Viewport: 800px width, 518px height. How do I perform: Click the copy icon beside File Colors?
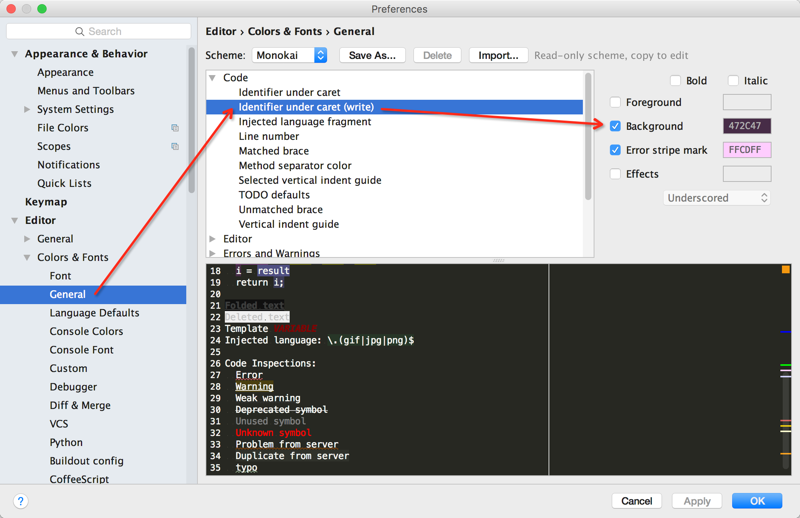[175, 128]
